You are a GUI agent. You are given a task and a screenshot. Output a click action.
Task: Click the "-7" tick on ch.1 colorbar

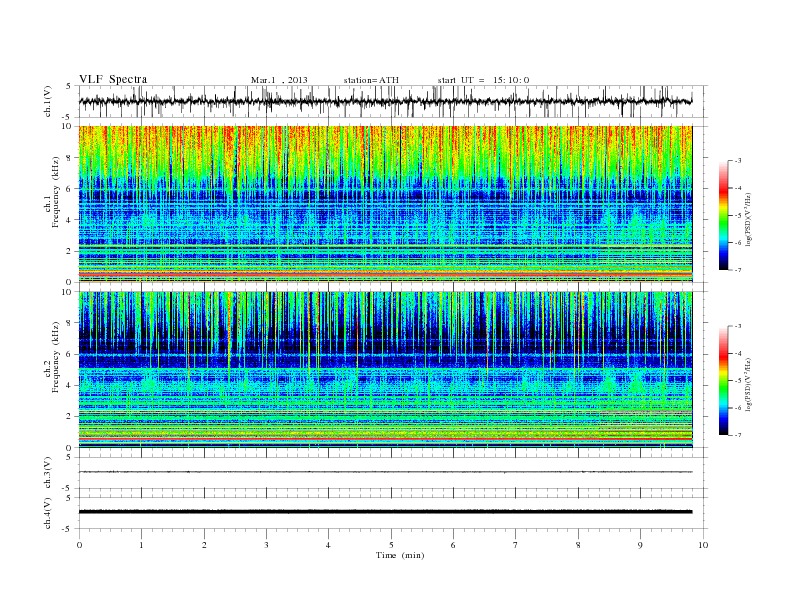(738, 270)
